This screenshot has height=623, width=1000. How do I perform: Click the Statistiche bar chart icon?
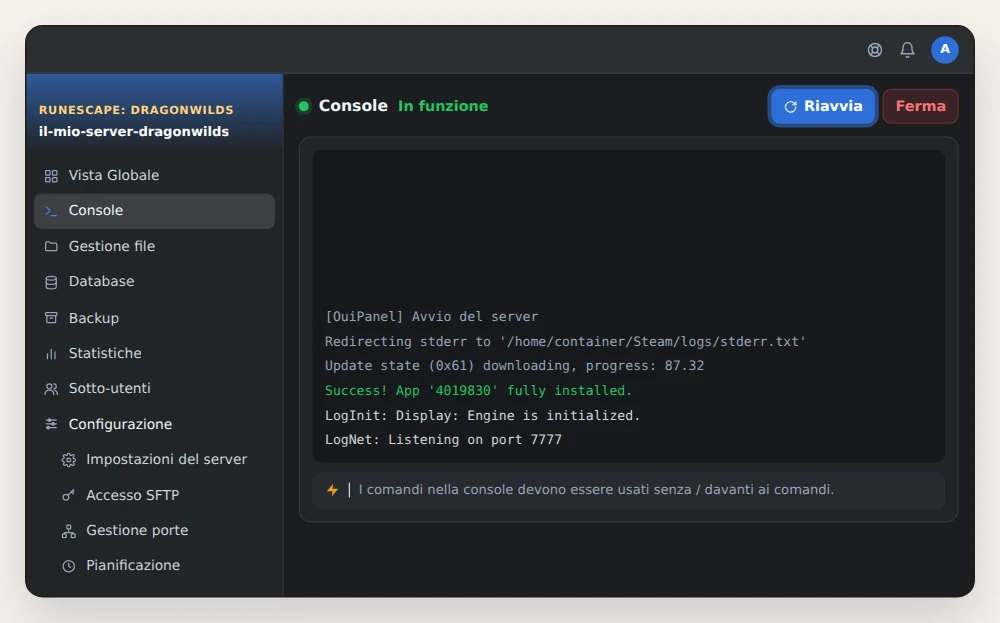point(51,354)
